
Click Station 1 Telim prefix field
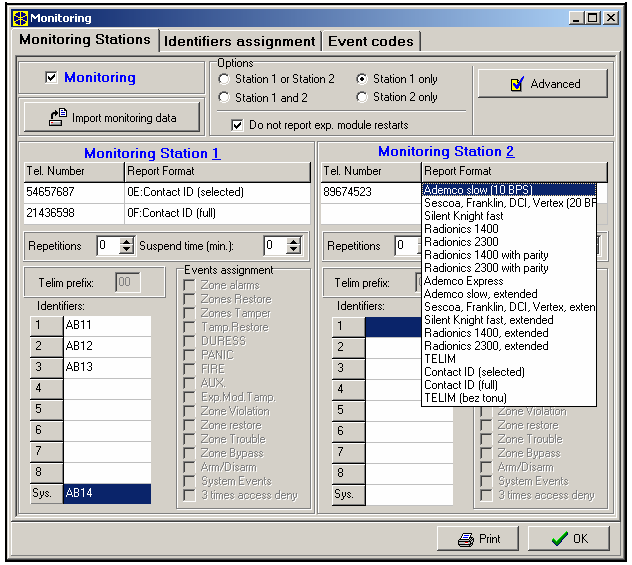(128, 282)
